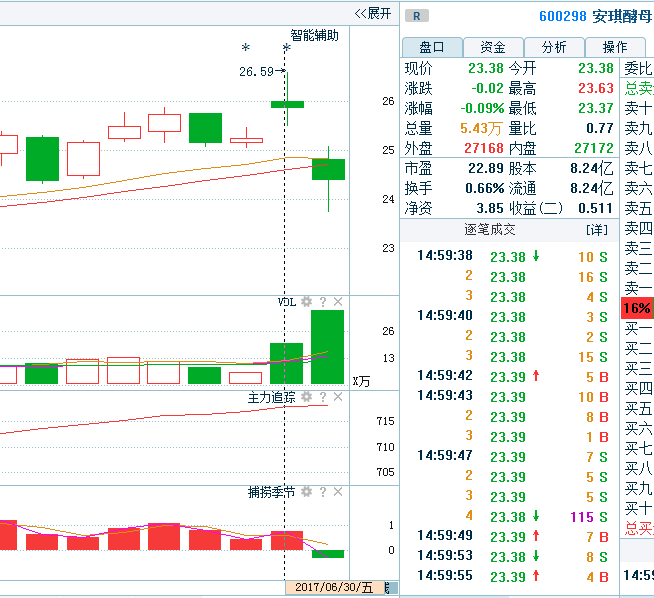Click the R badge beside stock code
Screen dimensions: 654x598
pyautogui.click(x=416, y=16)
